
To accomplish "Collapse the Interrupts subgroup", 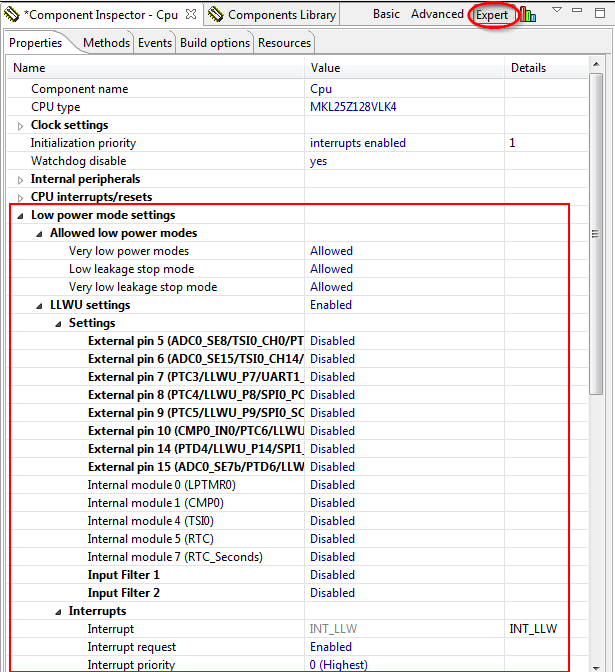I will (58, 612).
